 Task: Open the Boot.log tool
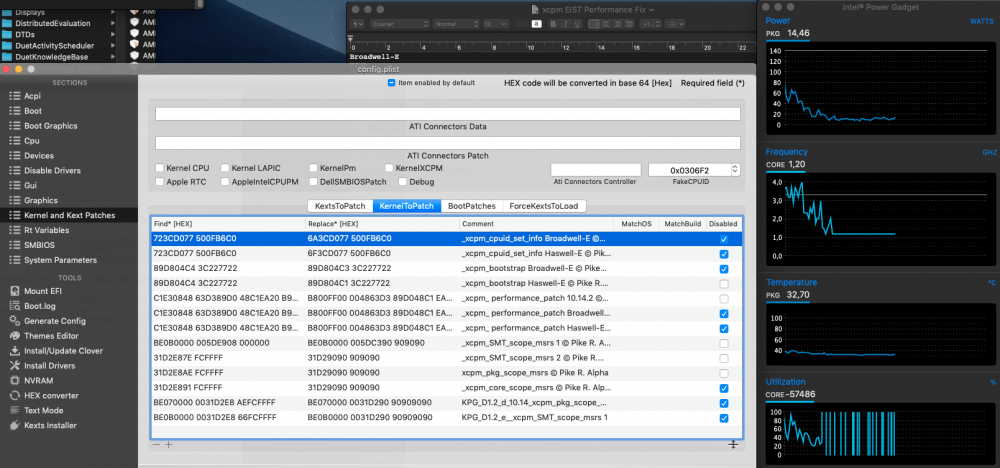pyautogui.click(x=40, y=306)
